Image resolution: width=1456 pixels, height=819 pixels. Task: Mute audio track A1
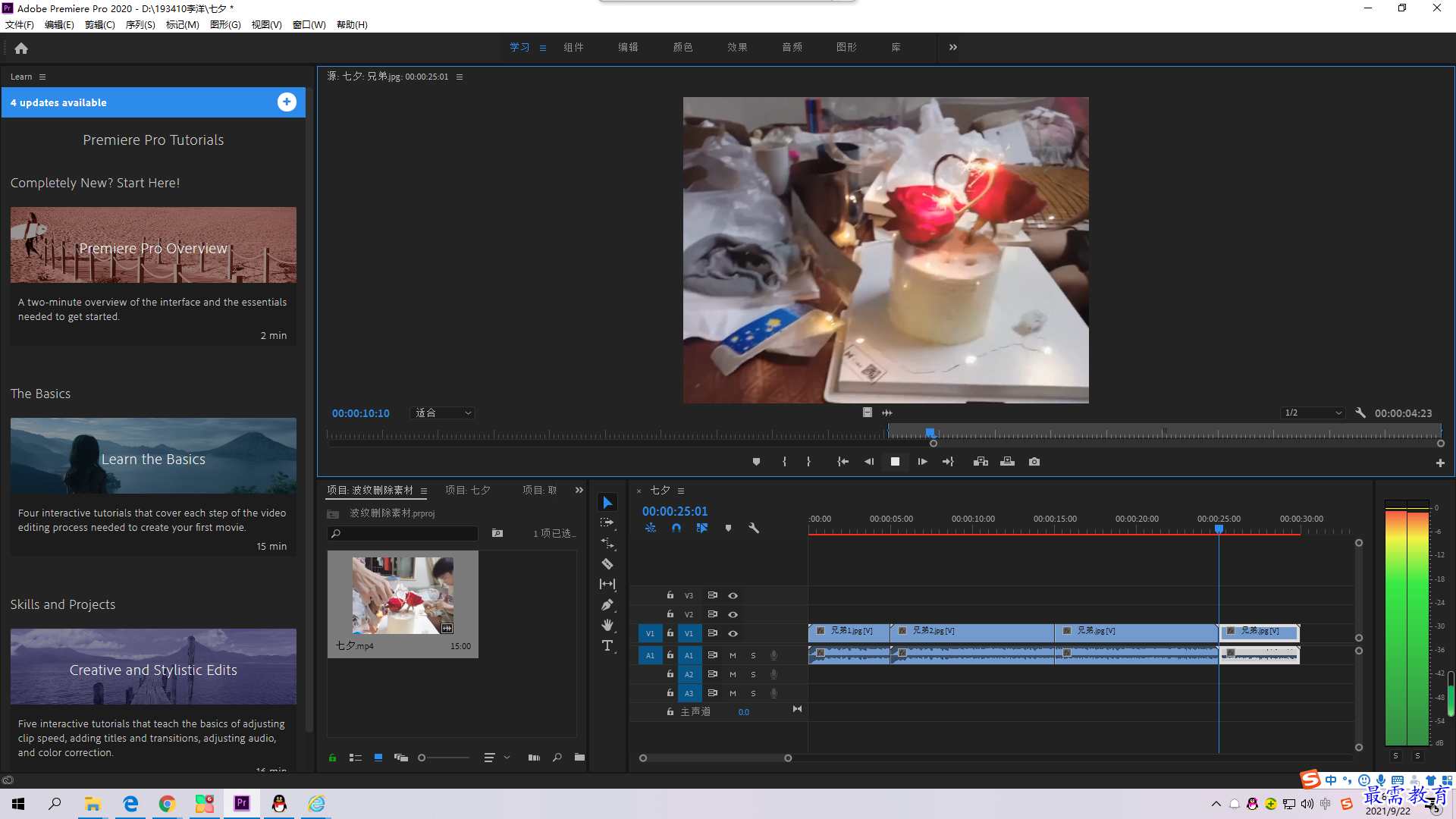pyautogui.click(x=733, y=655)
